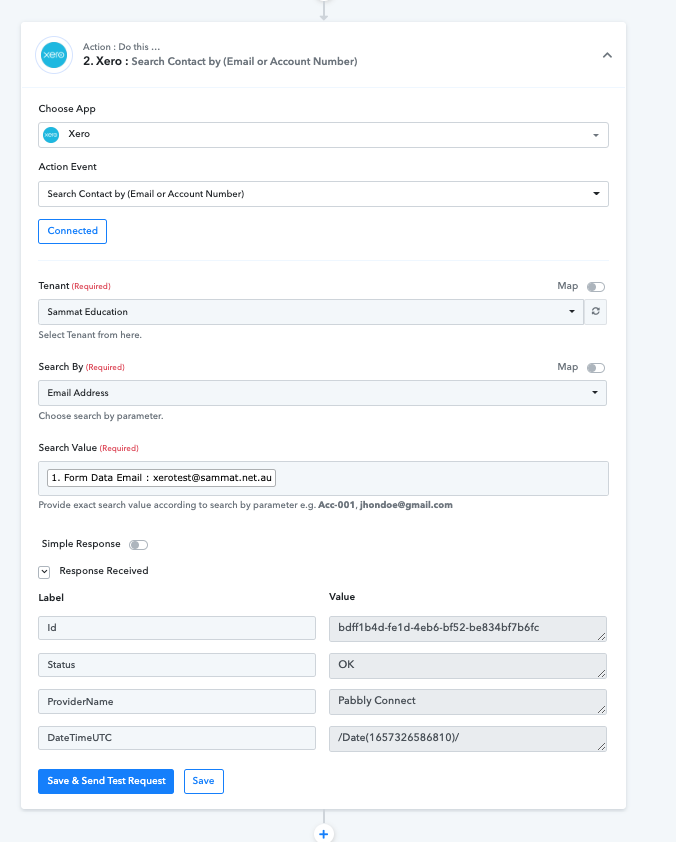Click the 'Select Tenant from here.' hint
Viewport: 676px width, 842px height.
[90, 335]
